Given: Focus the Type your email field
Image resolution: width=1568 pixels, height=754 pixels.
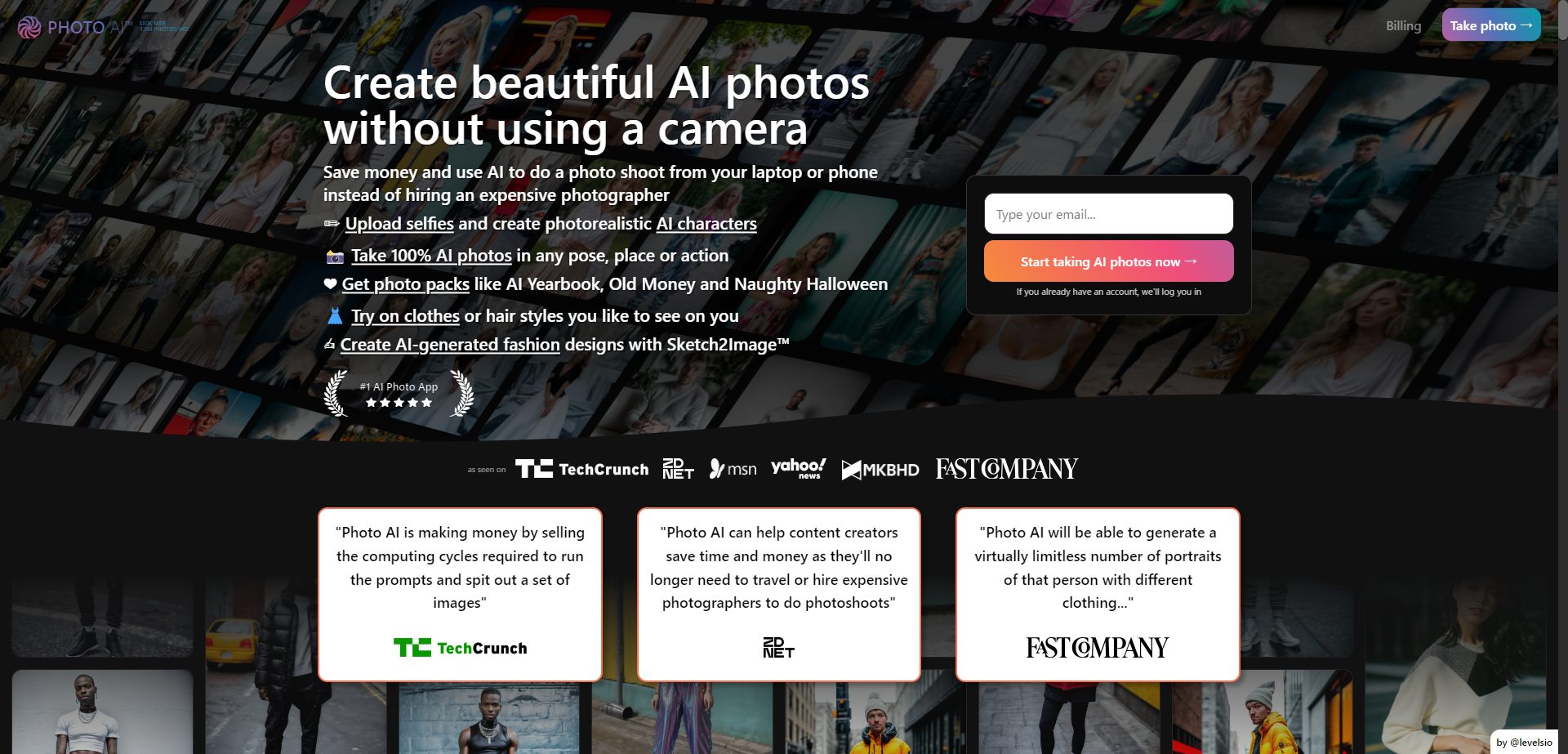Looking at the screenshot, I should (1109, 214).
